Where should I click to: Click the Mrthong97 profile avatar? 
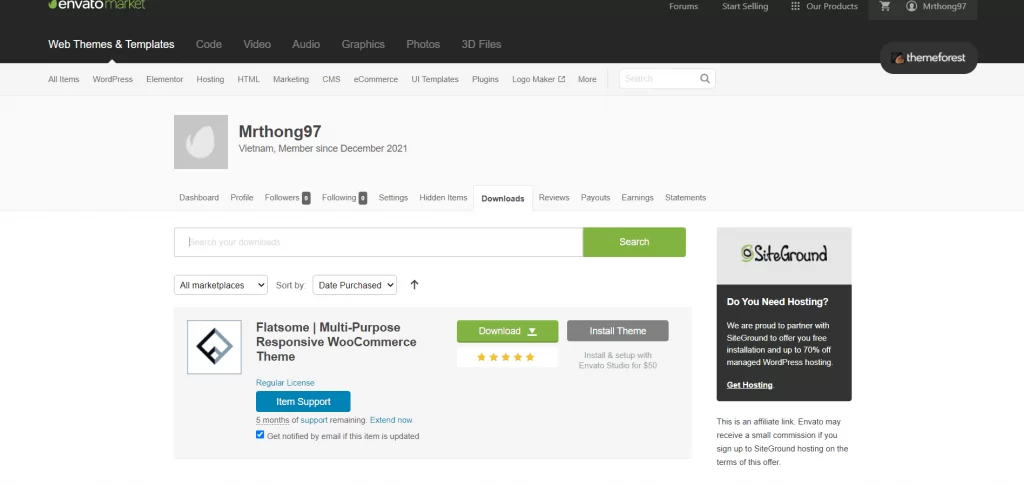click(200, 142)
